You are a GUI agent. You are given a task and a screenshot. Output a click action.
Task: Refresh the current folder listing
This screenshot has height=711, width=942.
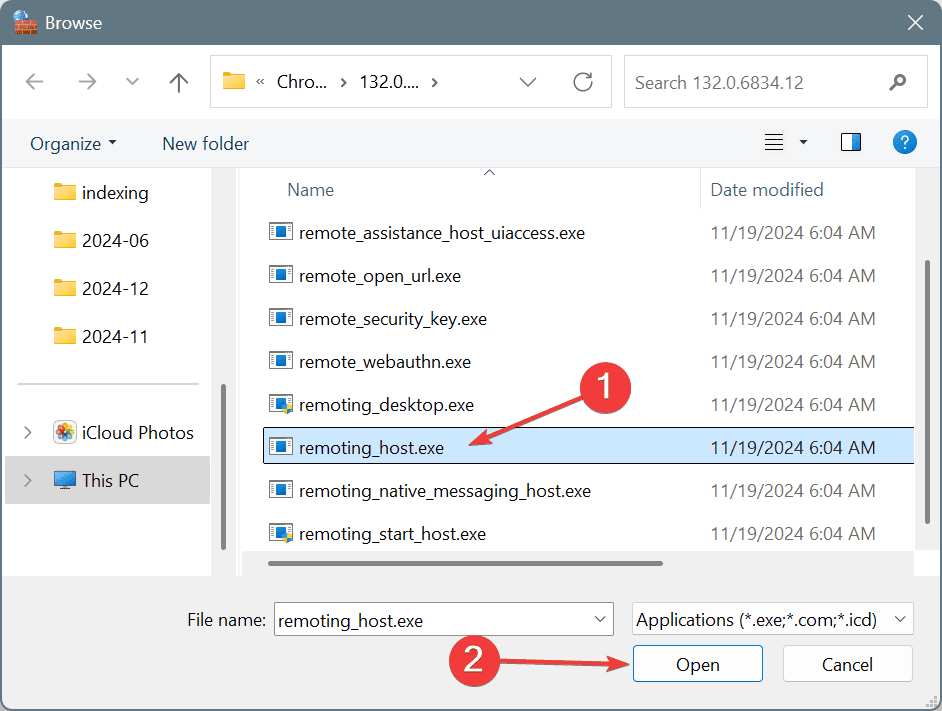(583, 82)
